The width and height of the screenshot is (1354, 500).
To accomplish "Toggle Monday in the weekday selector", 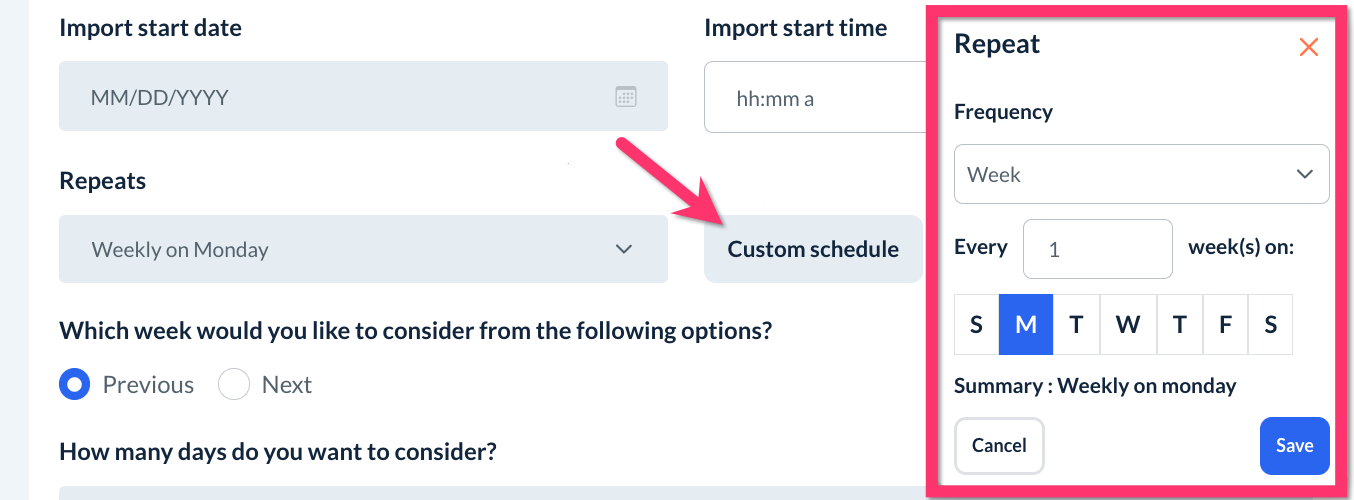I will pos(1026,324).
